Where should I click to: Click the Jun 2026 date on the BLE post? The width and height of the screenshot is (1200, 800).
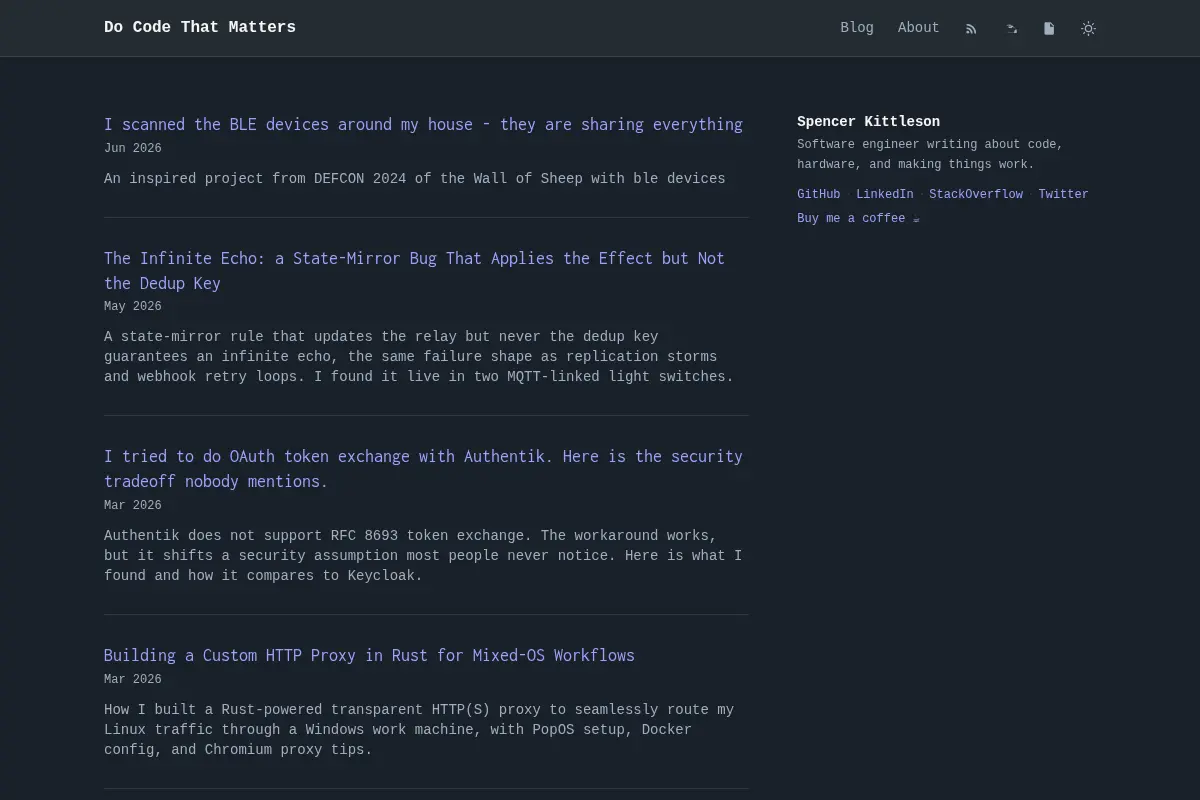pyautogui.click(x=132, y=148)
